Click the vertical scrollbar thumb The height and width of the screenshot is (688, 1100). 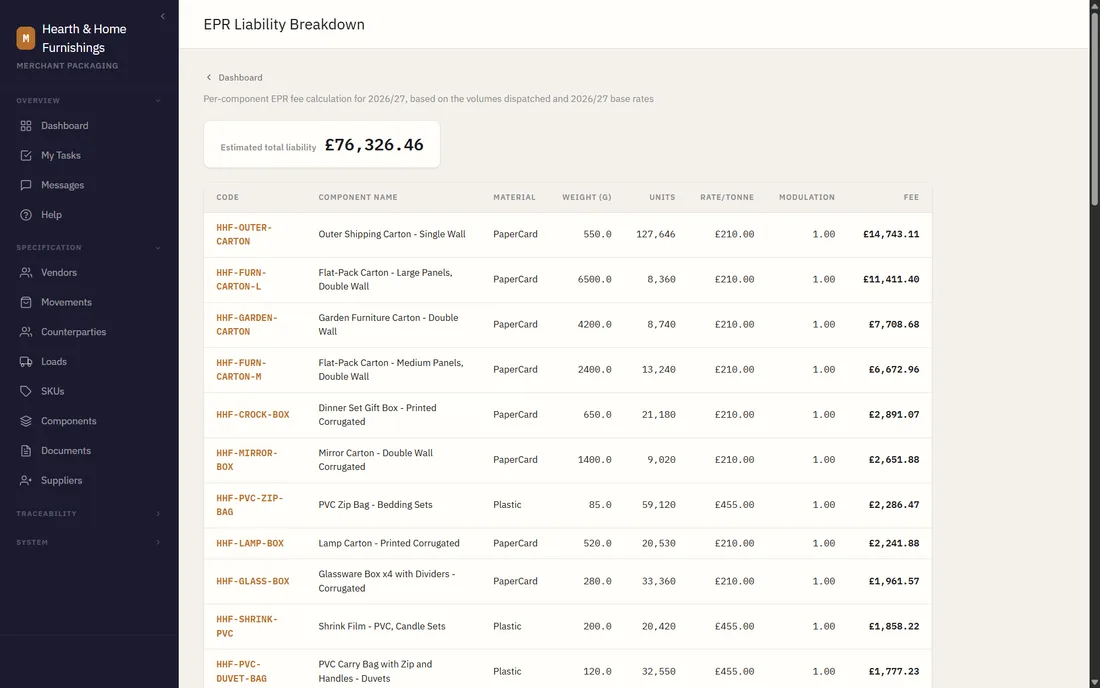coord(1094,107)
